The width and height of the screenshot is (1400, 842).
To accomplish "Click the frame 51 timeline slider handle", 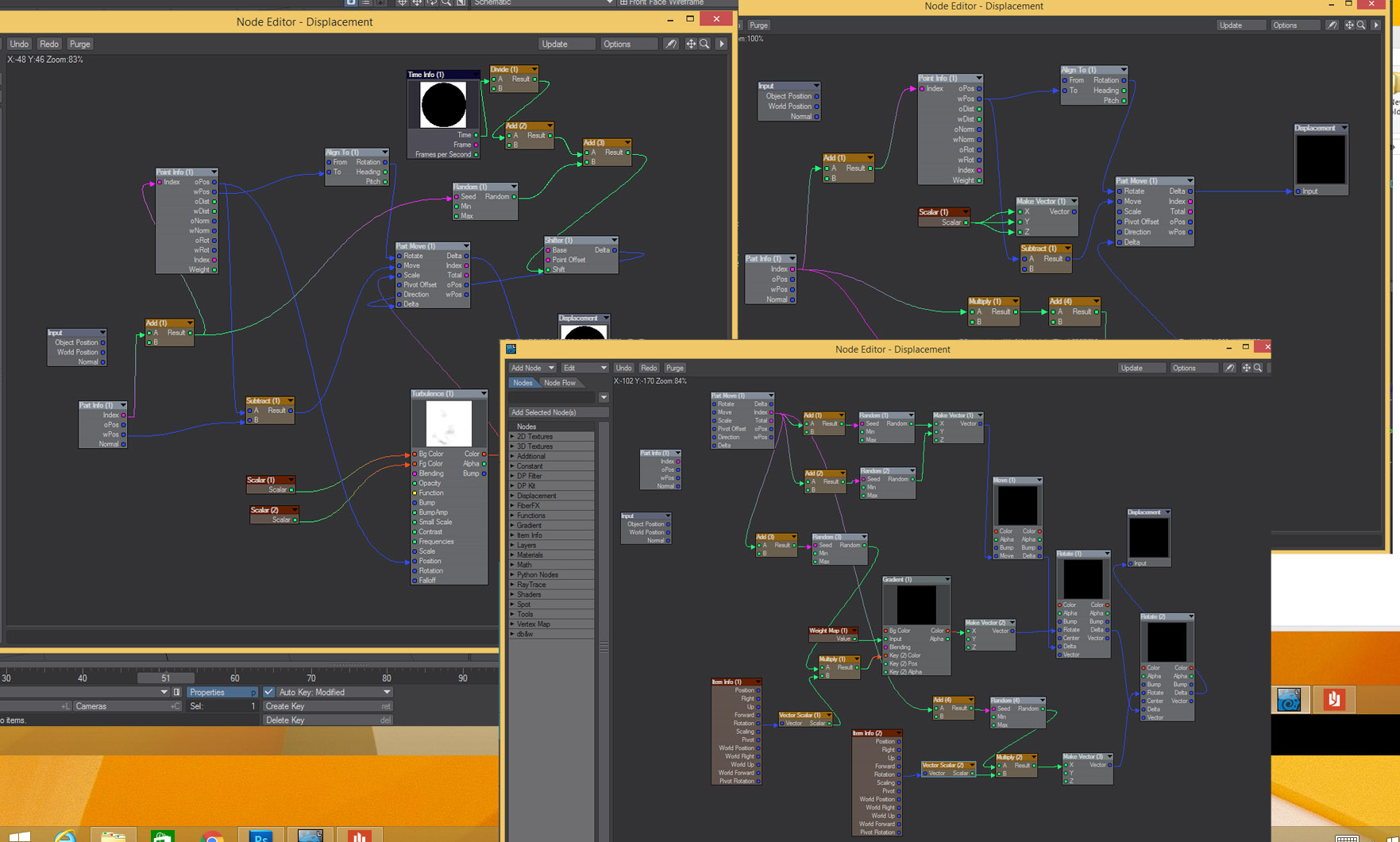I will coord(165,678).
